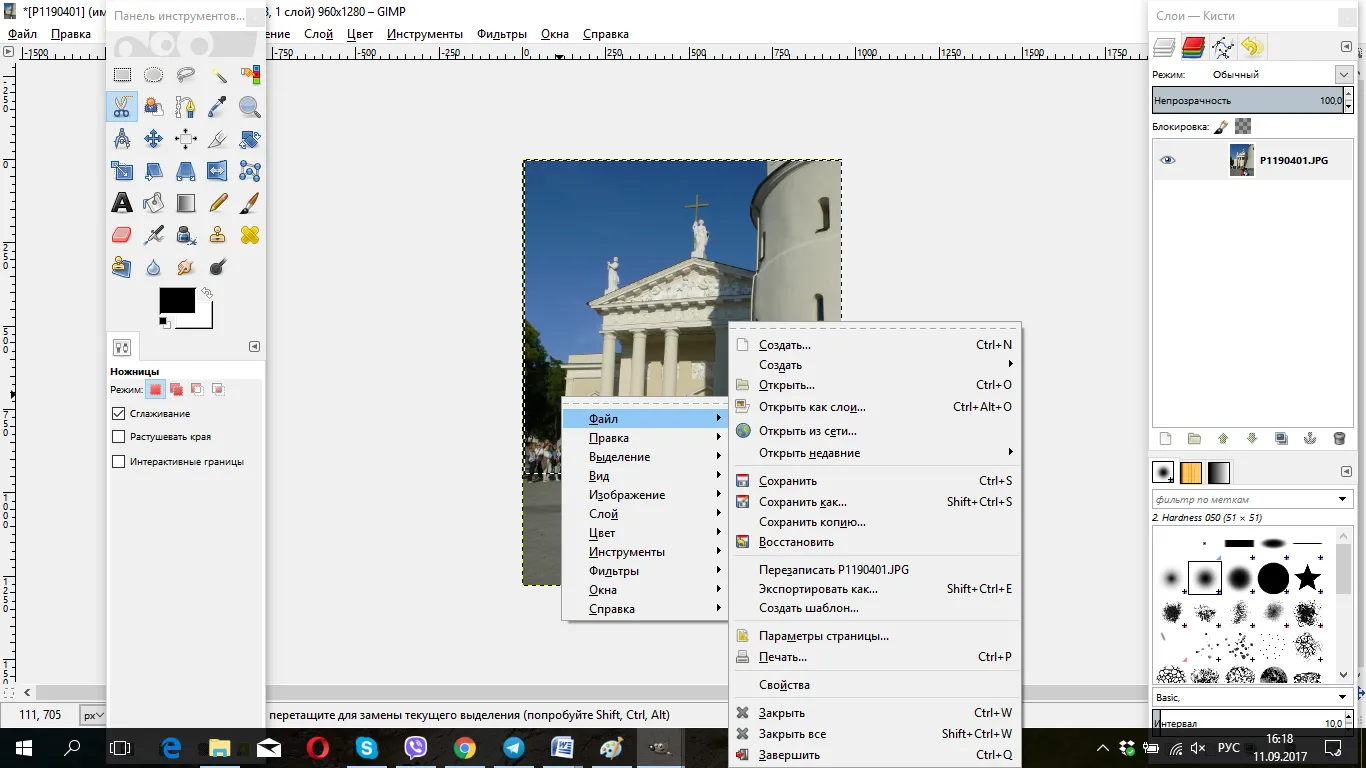The height and width of the screenshot is (768, 1366).
Task: Select the Bucket Fill tool
Action: (154, 203)
